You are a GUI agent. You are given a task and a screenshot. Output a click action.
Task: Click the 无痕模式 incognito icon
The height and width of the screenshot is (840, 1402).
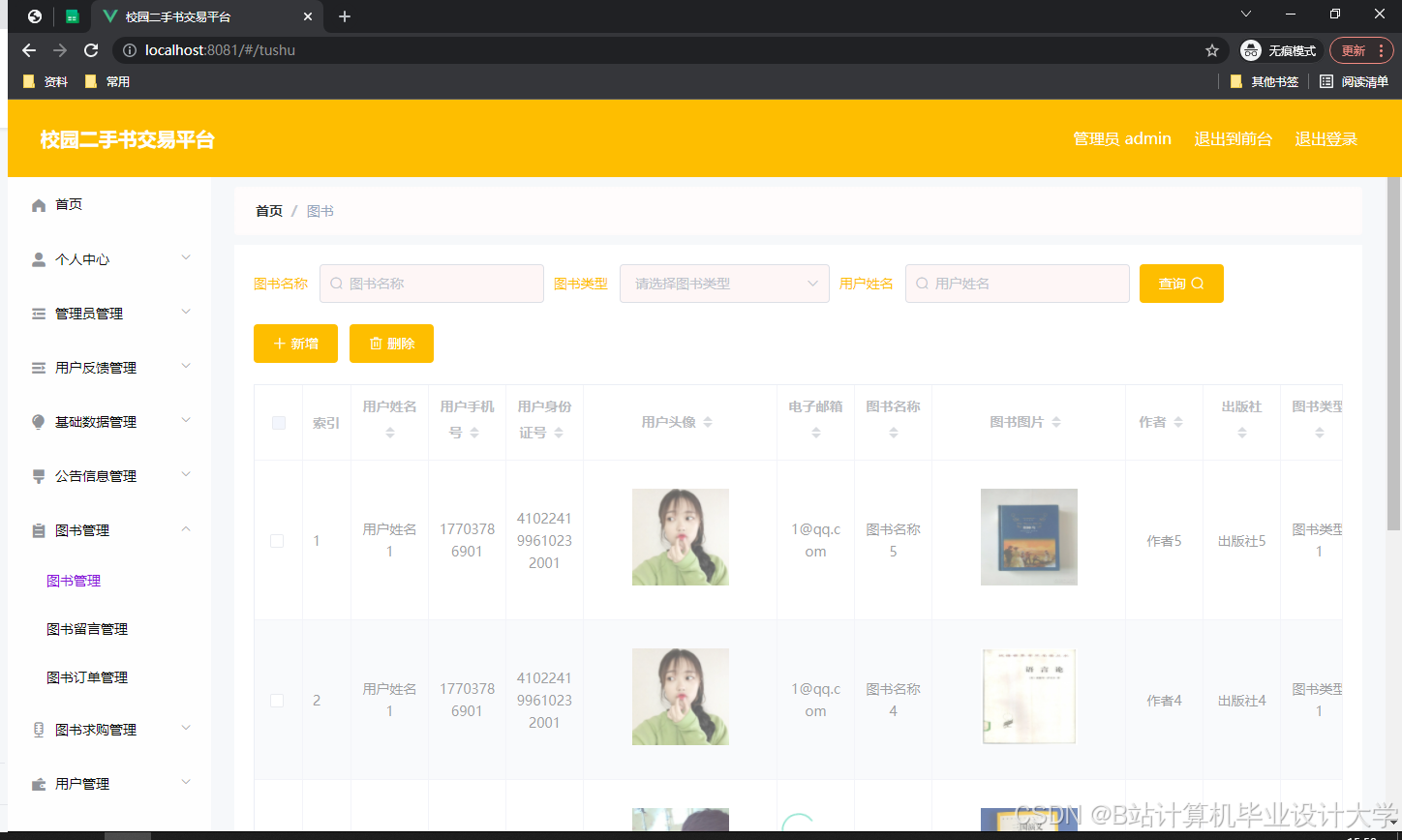coord(1251,50)
